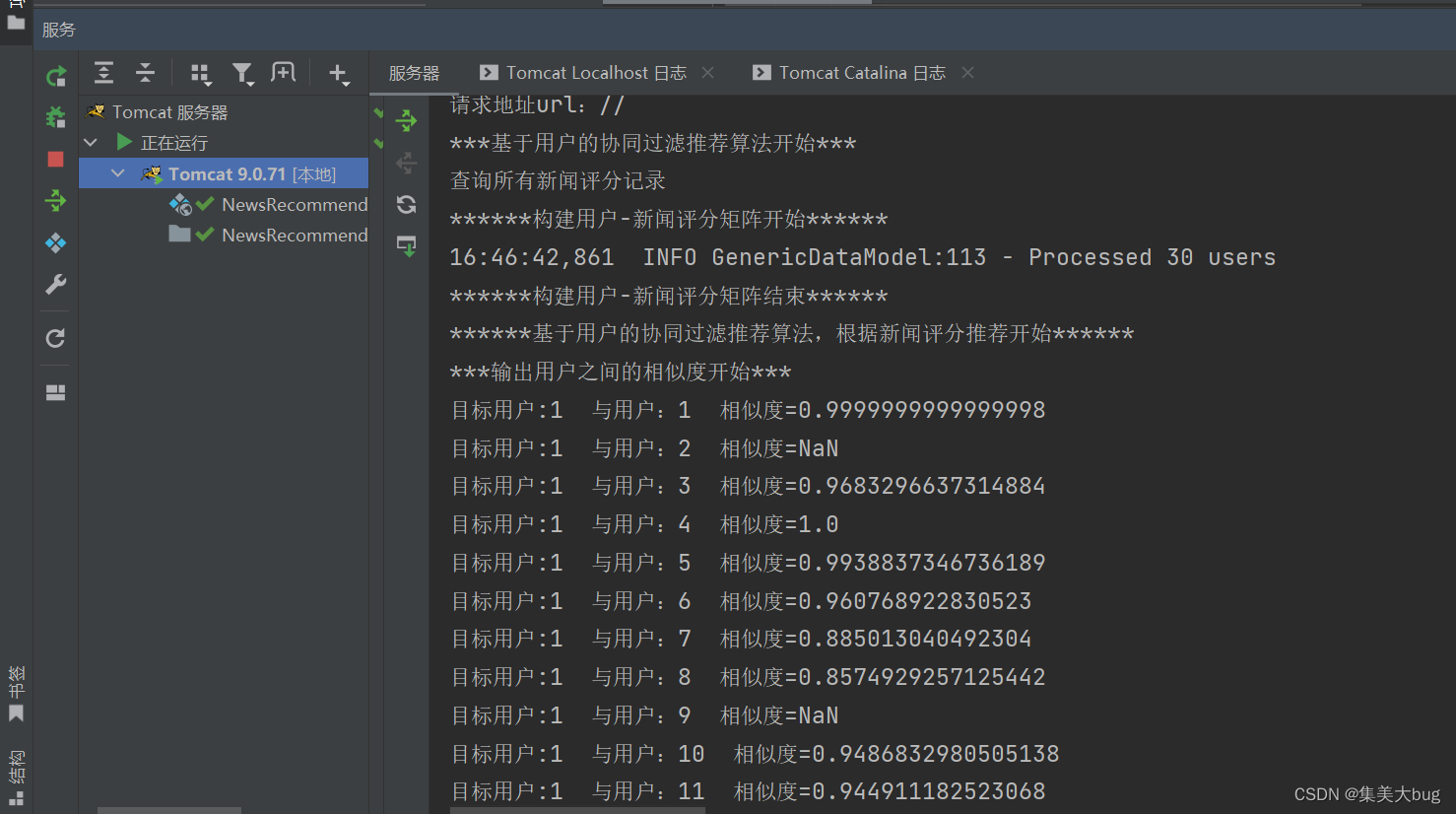Click the deploy arrow beside the console
This screenshot has height=814, width=1456.
click(x=407, y=121)
